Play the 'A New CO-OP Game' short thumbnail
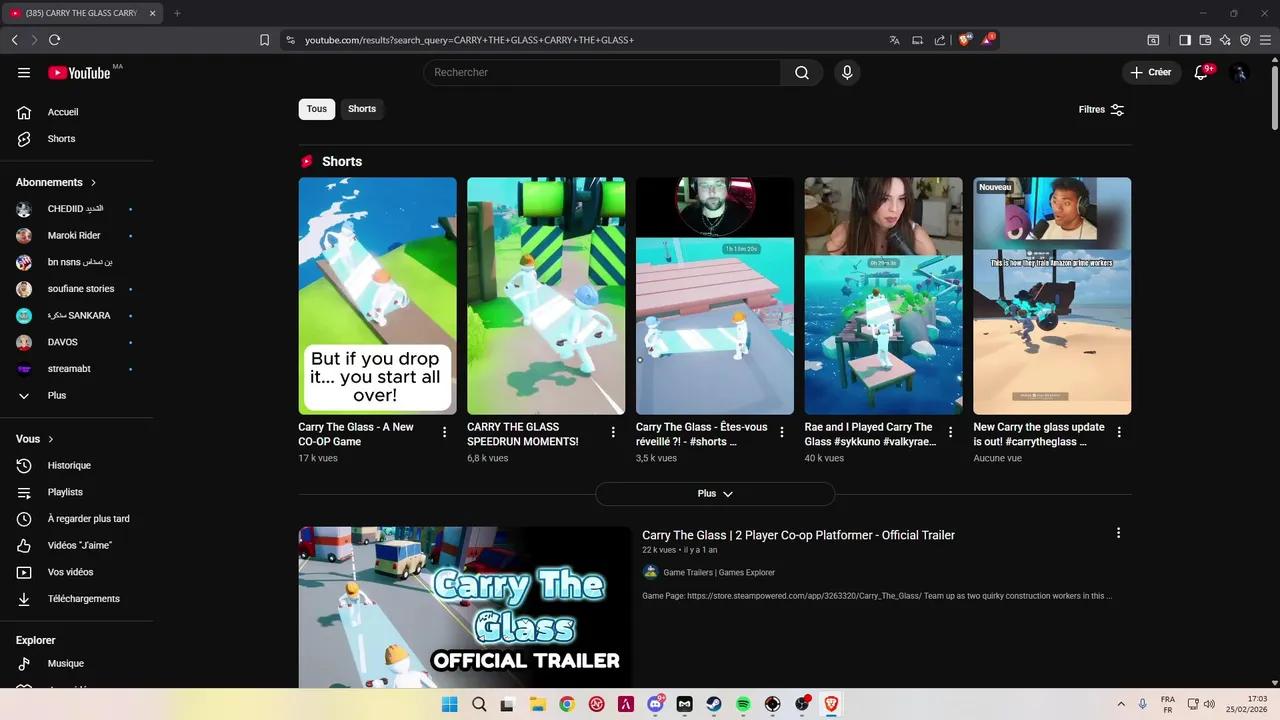 coord(377,296)
